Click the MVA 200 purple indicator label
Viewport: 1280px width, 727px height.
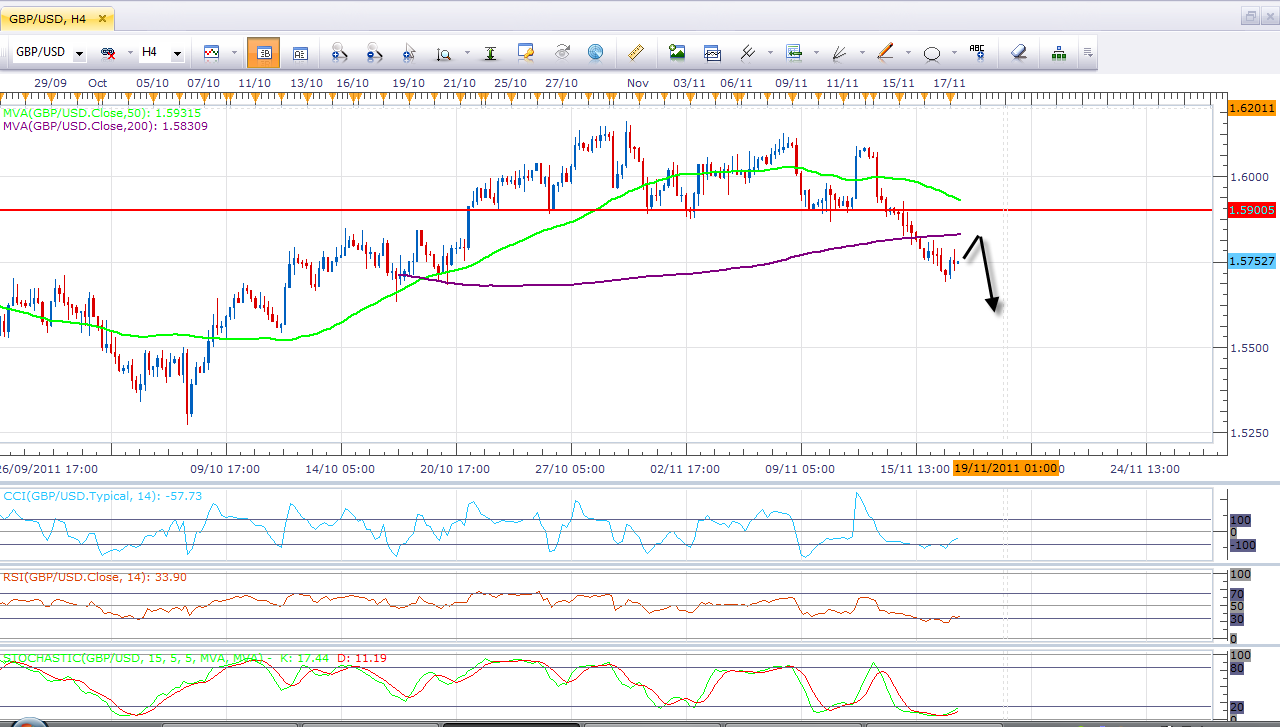[105, 127]
